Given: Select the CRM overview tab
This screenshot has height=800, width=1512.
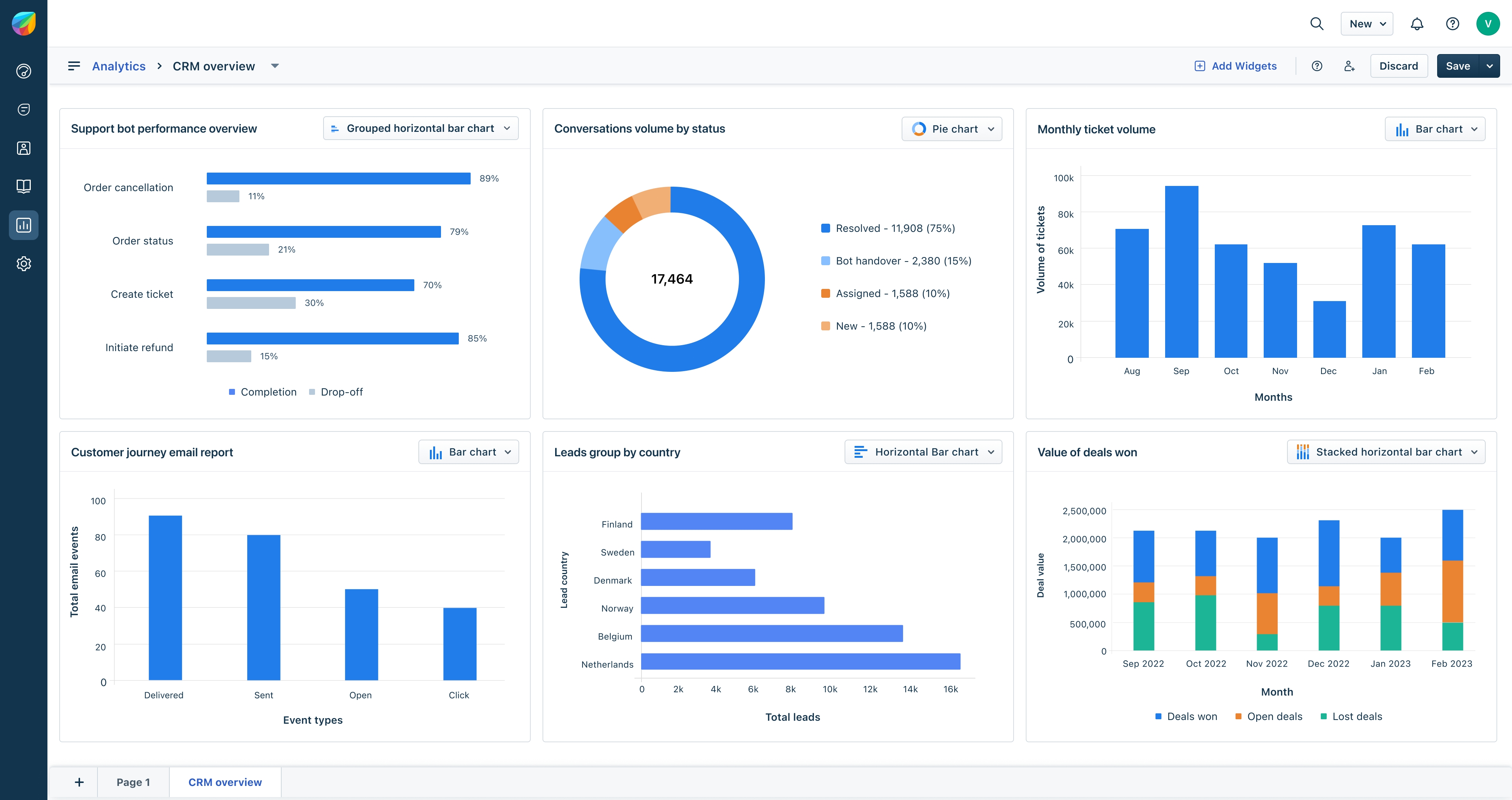Looking at the screenshot, I should [225, 782].
